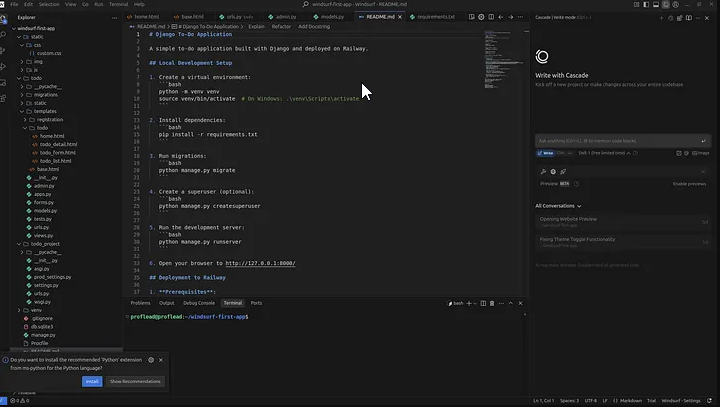The image size is (720, 407).
Task: Toggle Write mode in Cascade
Action: [546, 153]
